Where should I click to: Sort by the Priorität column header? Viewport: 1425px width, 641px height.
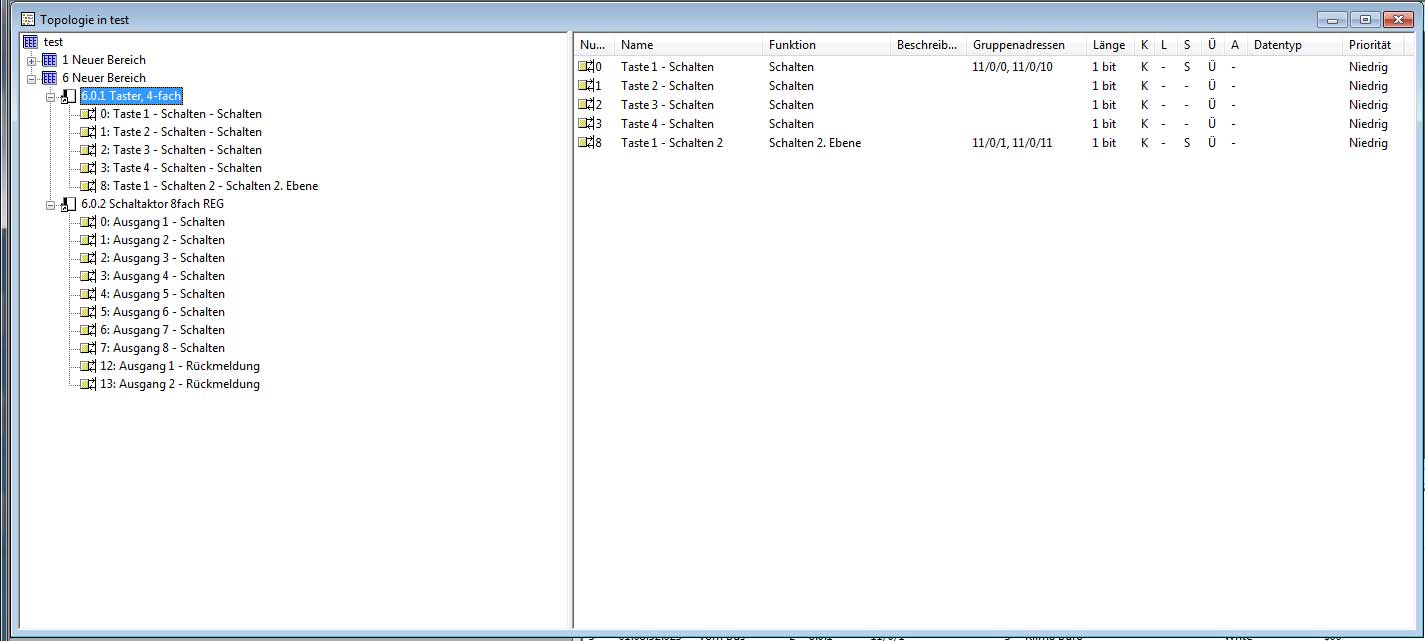[x=1372, y=45]
